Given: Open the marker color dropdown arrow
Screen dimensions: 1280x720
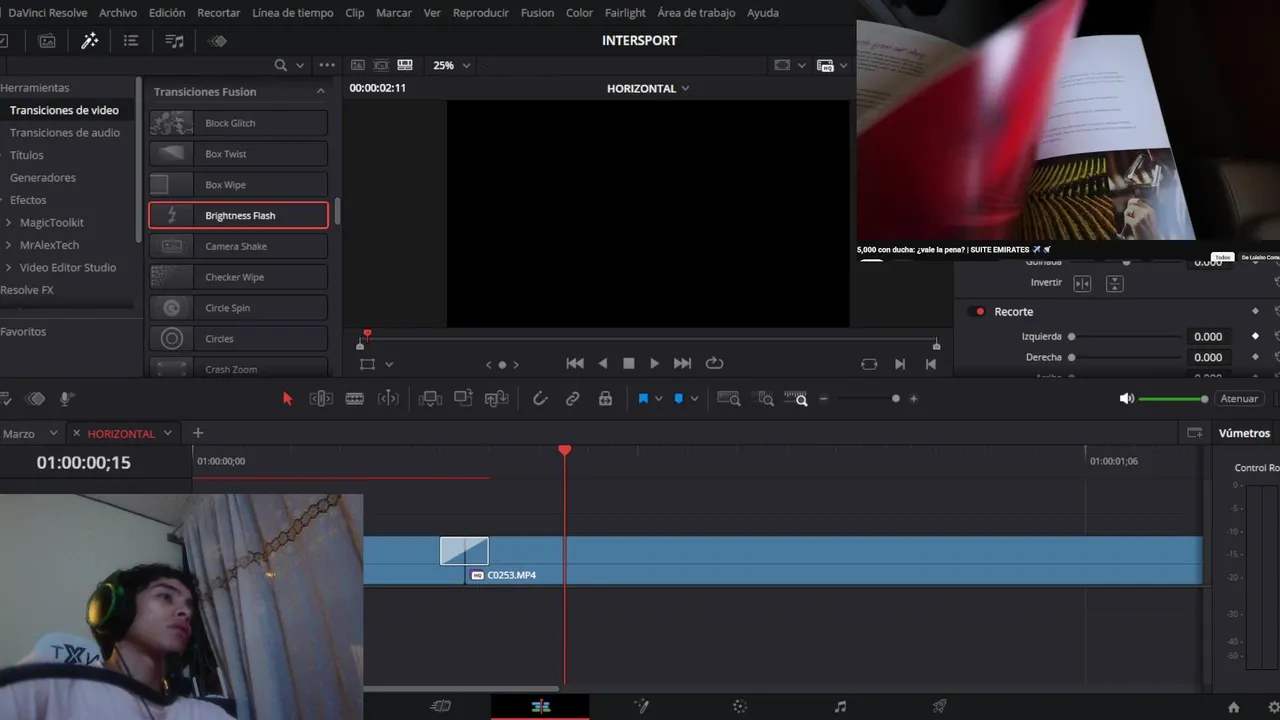Looking at the screenshot, I should point(694,399).
